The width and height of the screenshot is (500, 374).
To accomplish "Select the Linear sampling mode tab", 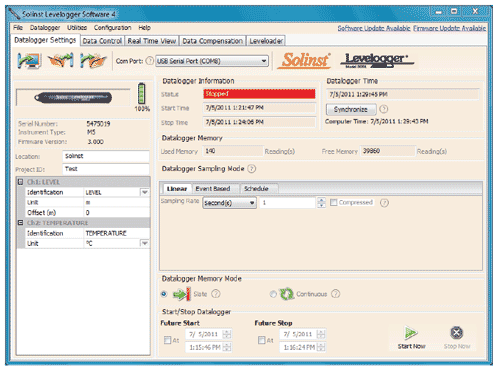I will coord(177,189).
